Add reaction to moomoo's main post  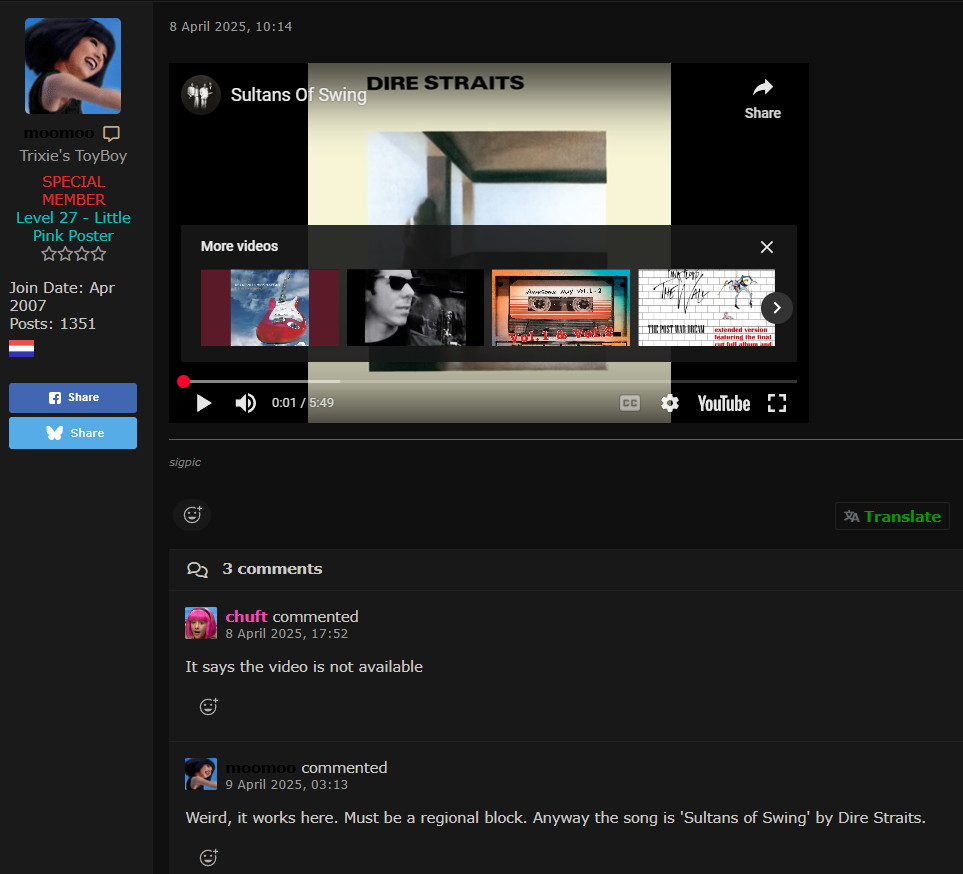pos(192,514)
